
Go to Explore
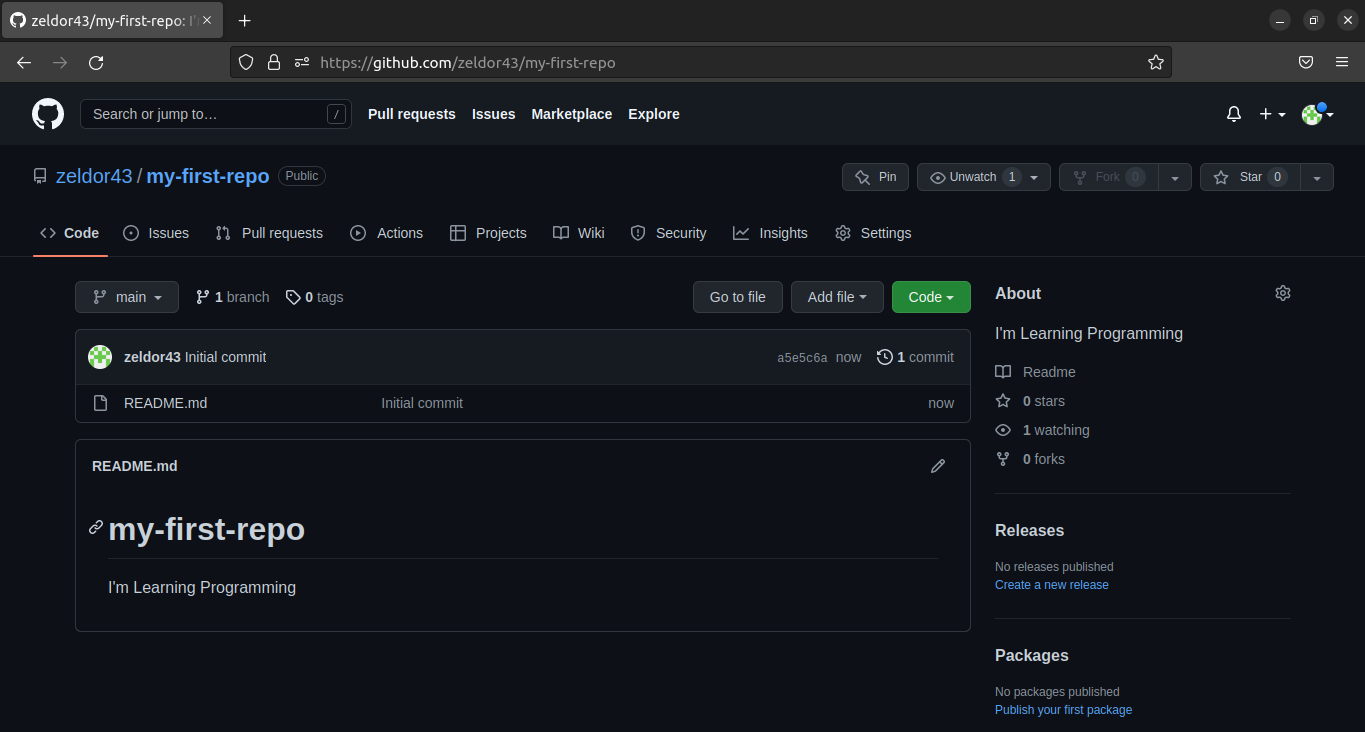[654, 114]
